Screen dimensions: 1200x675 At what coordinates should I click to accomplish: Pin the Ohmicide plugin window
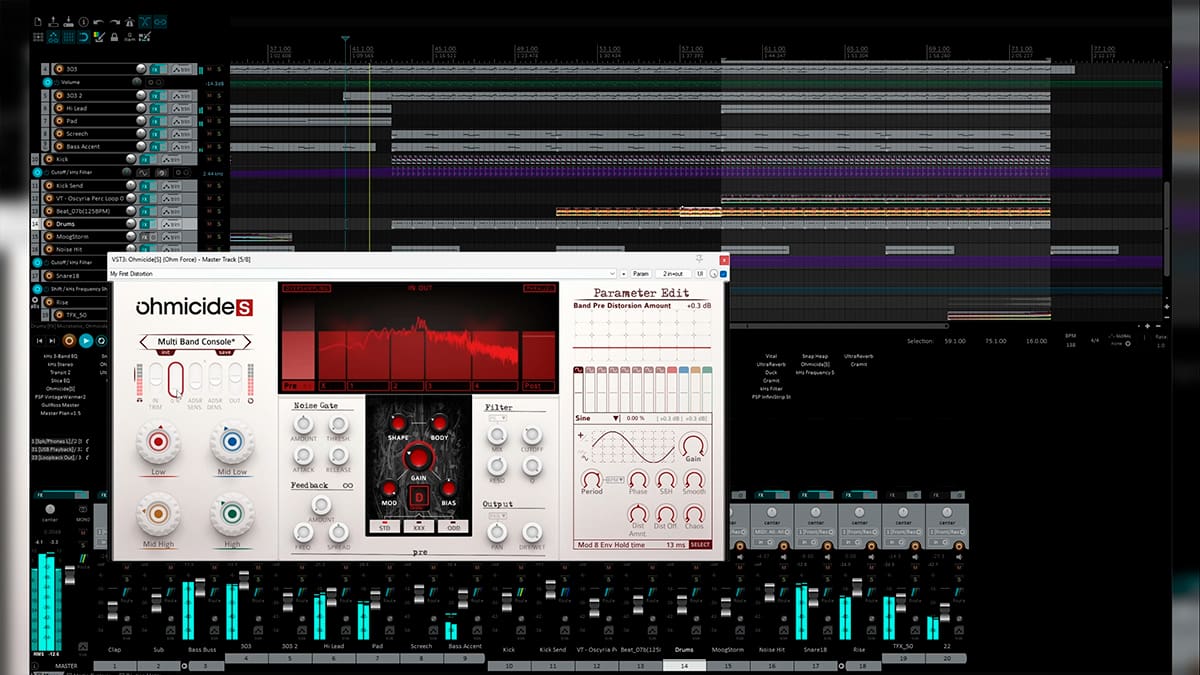pos(701,259)
